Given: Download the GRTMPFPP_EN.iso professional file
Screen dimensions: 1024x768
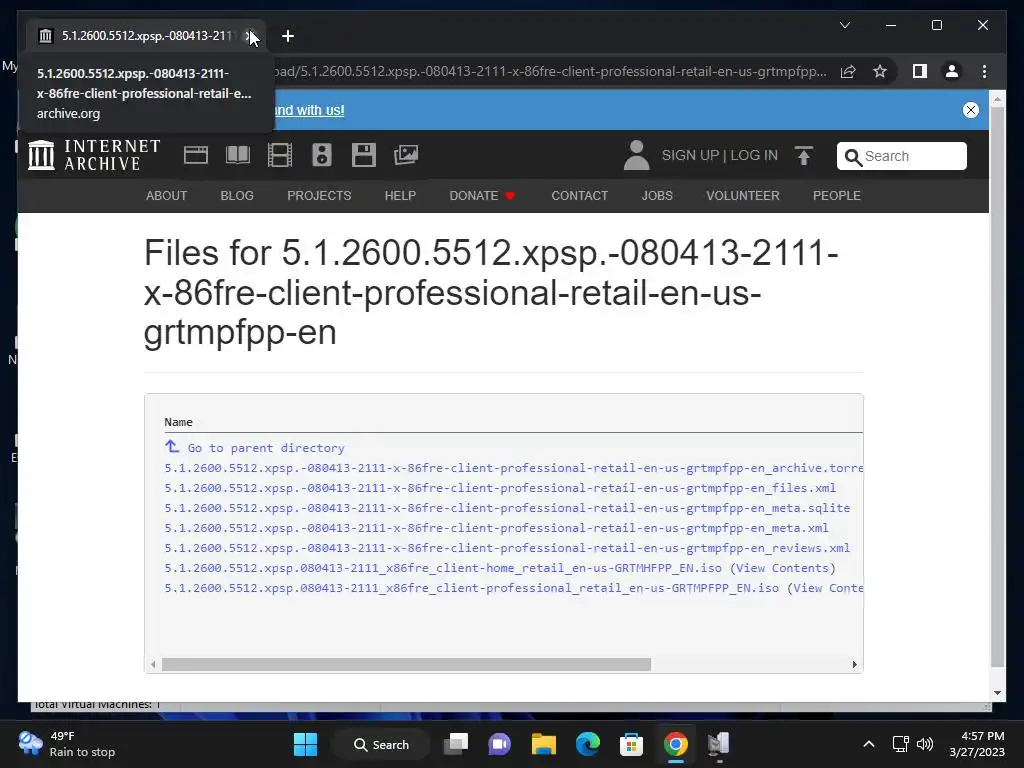Looking at the screenshot, I should click(472, 588).
